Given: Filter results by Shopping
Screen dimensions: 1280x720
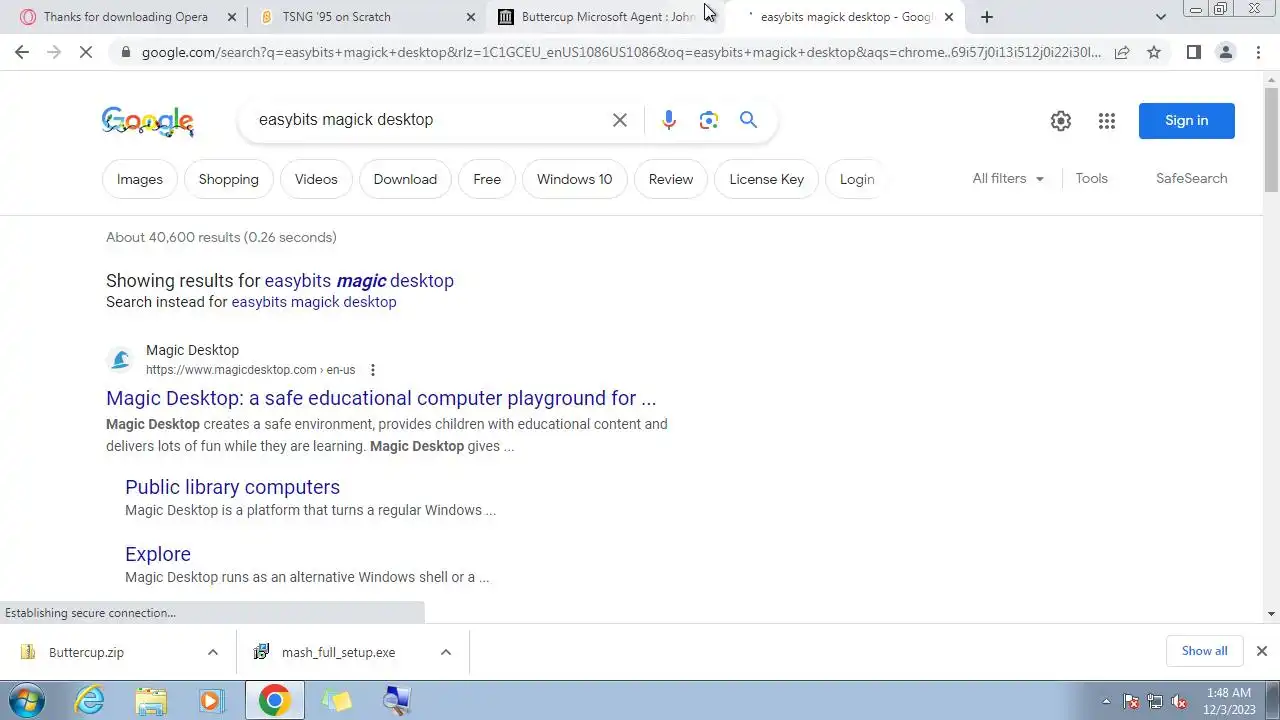Looking at the screenshot, I should tap(228, 179).
